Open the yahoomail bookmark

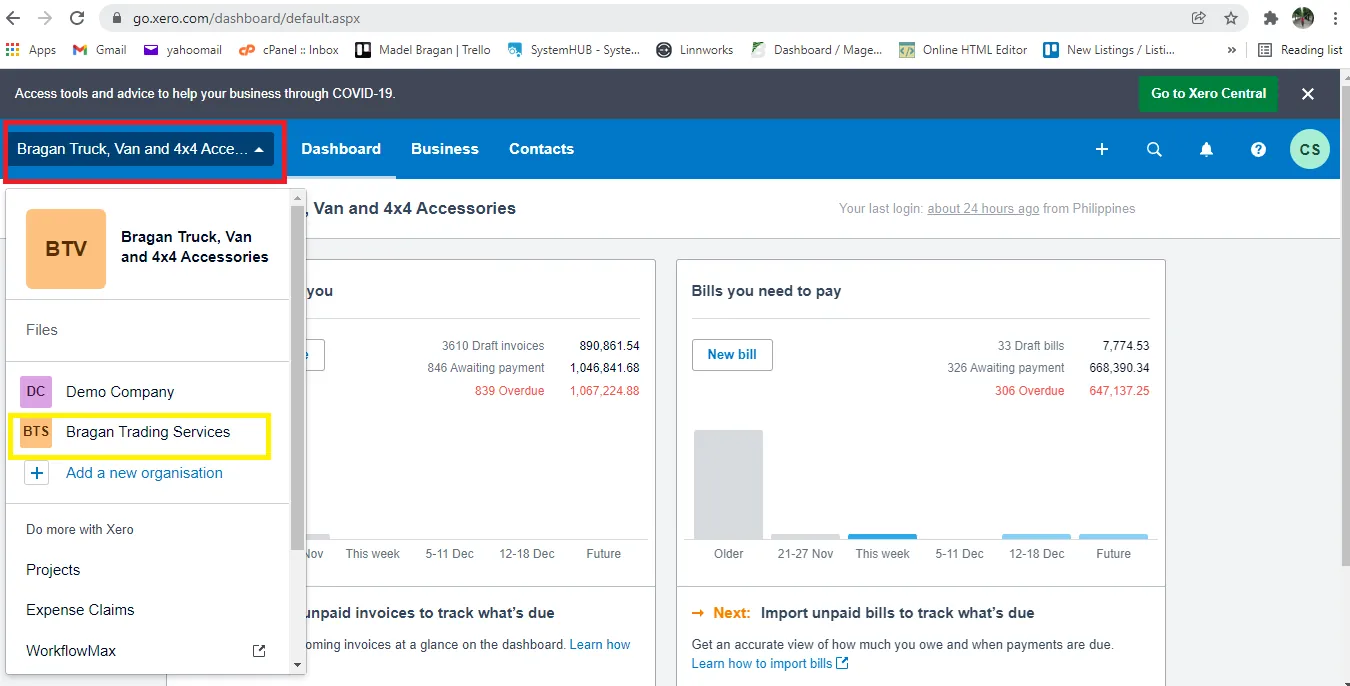(183, 50)
